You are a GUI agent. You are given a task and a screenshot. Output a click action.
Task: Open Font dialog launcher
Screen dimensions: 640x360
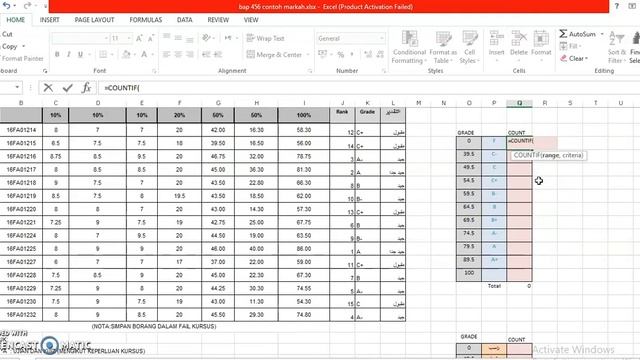tap(154, 71)
